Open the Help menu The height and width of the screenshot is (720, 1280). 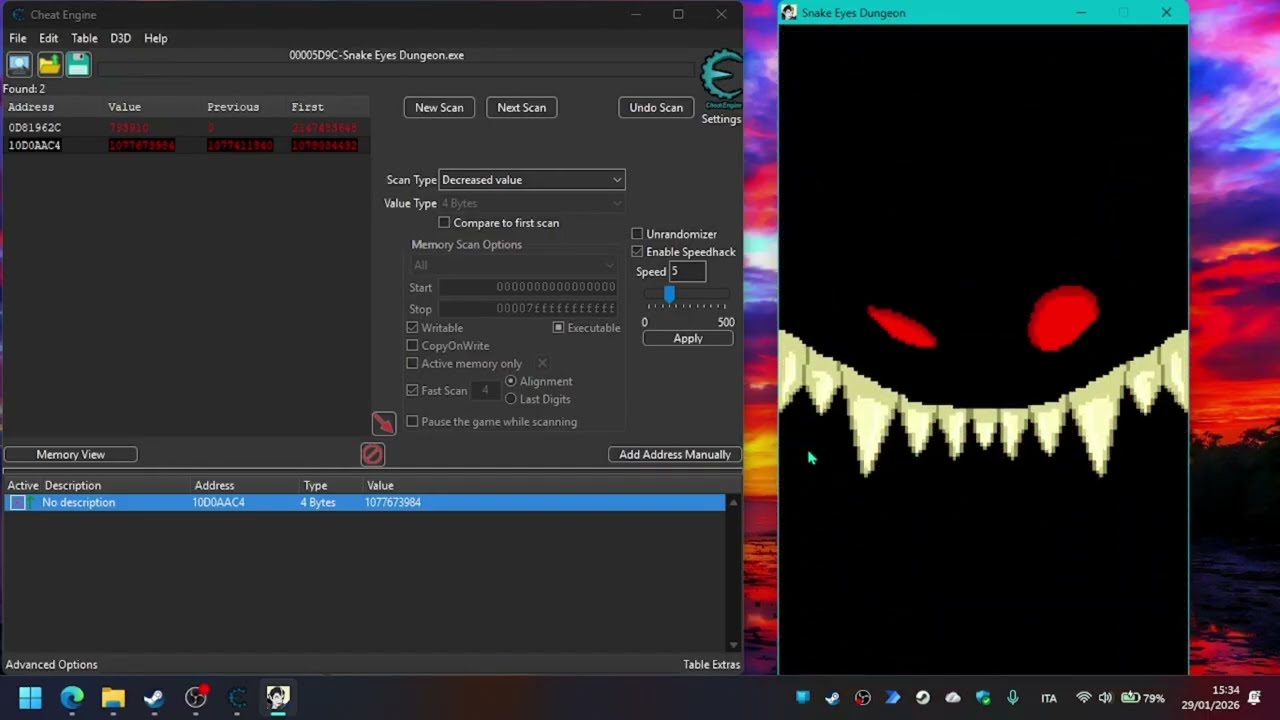(x=155, y=38)
